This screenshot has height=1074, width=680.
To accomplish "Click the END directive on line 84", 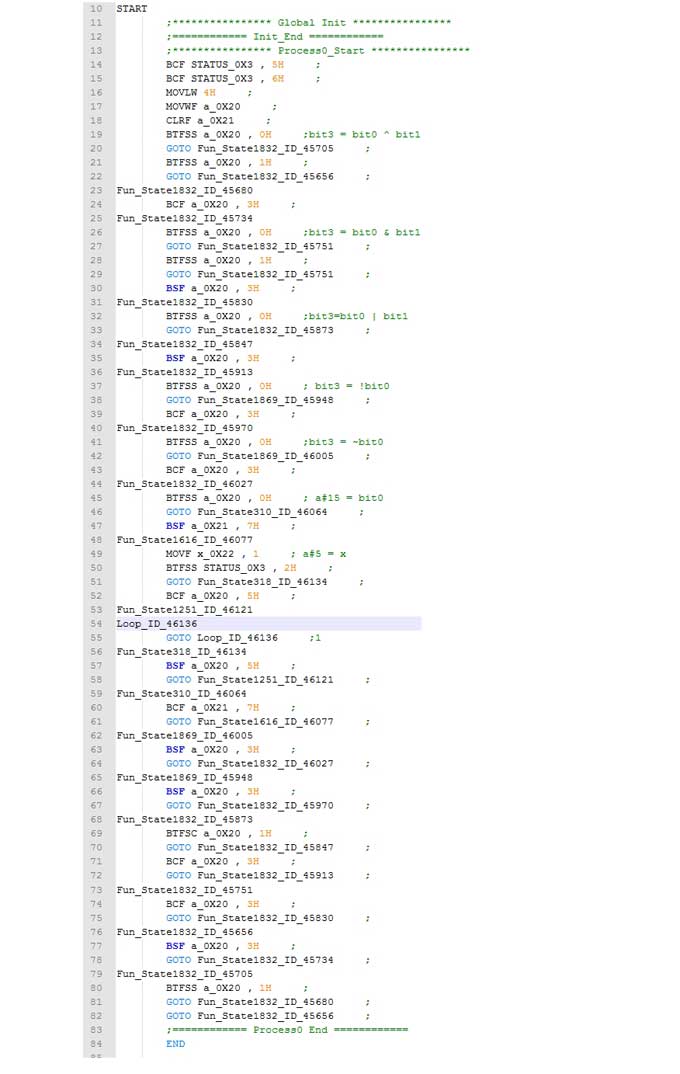I will point(175,1045).
